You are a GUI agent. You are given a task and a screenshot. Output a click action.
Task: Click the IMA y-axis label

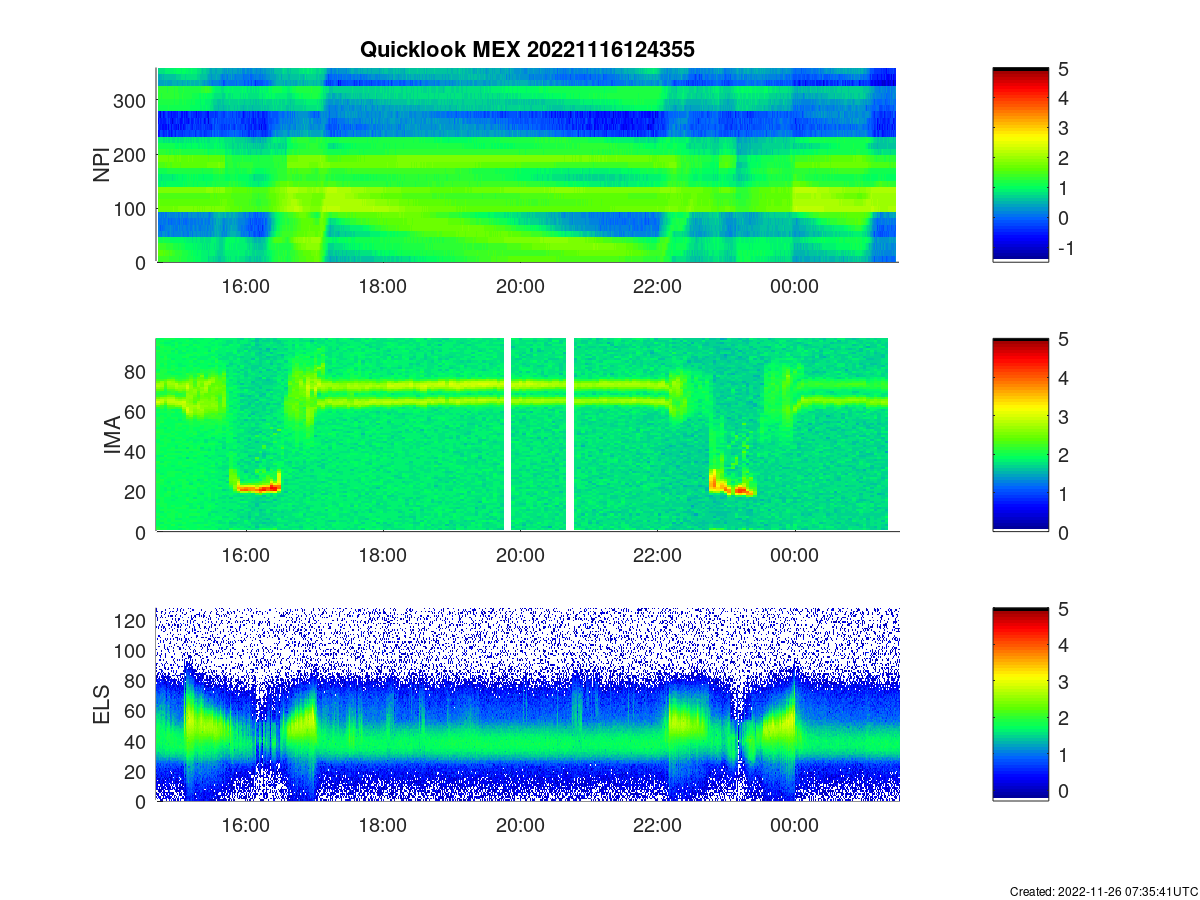(113, 436)
